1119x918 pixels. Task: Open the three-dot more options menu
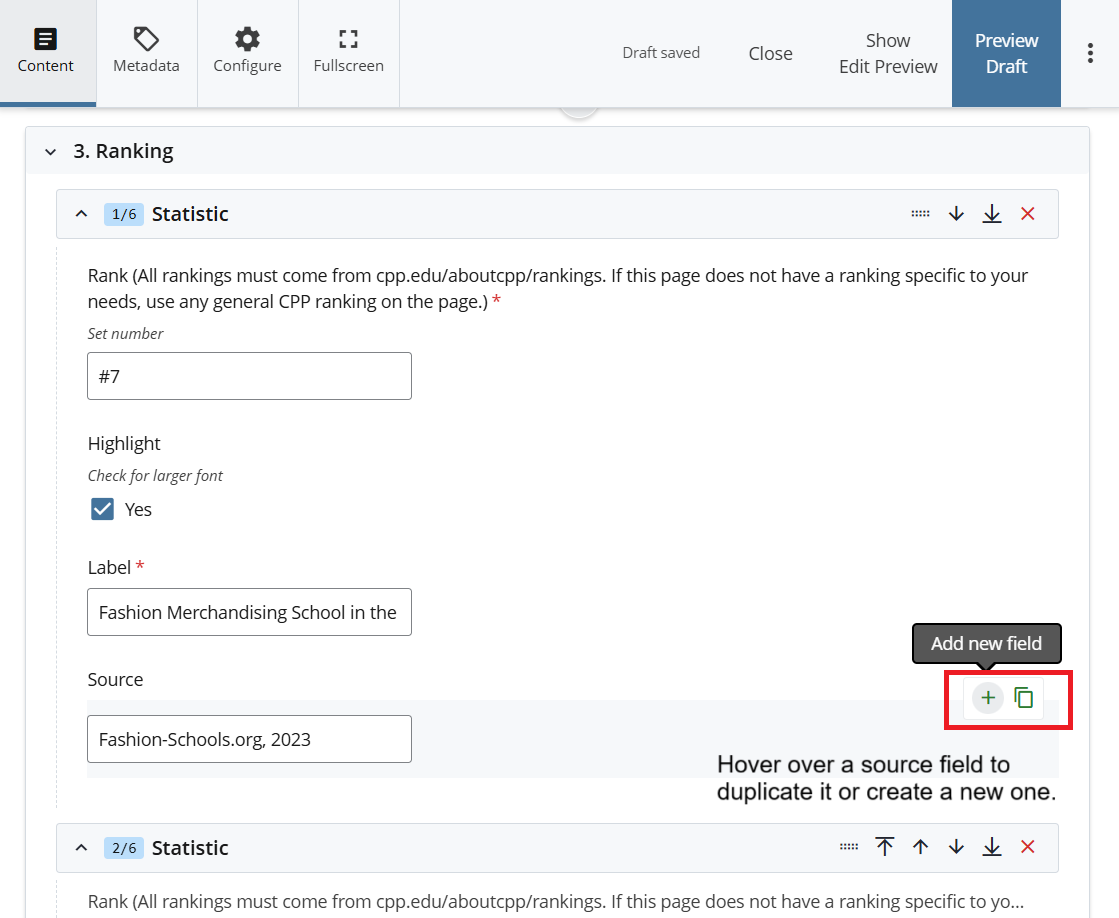point(1090,54)
